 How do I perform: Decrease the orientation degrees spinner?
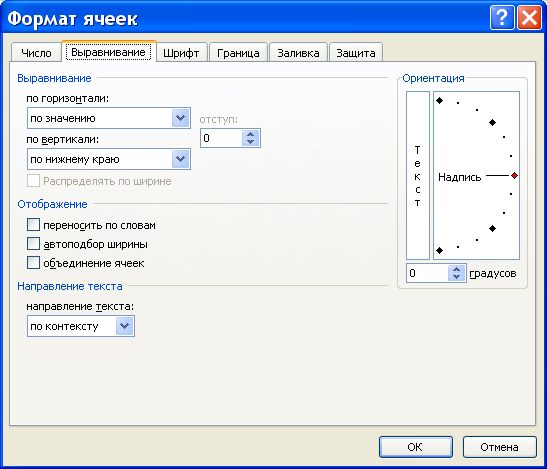(456, 277)
